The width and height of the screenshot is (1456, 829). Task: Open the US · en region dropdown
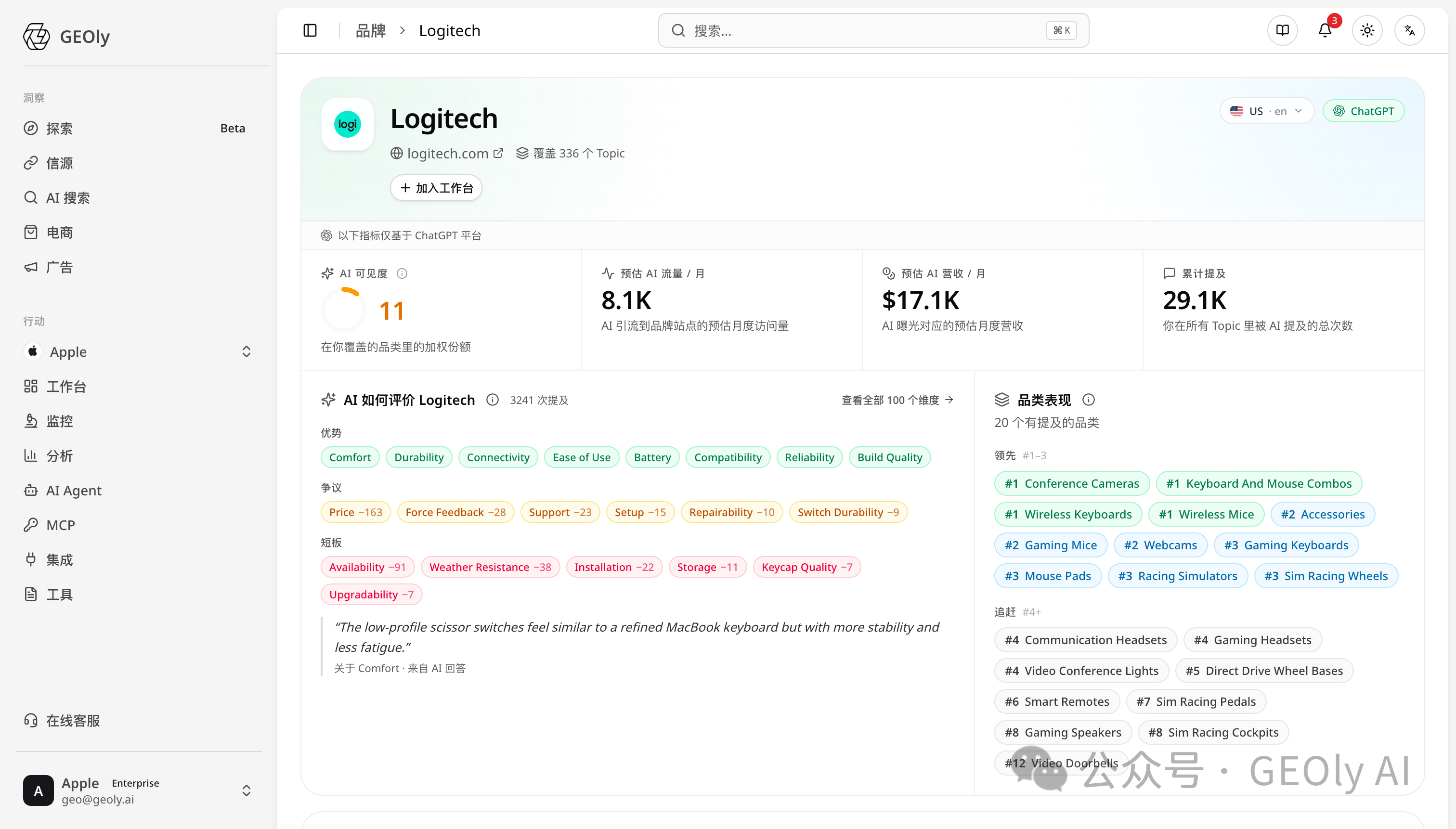(1266, 111)
